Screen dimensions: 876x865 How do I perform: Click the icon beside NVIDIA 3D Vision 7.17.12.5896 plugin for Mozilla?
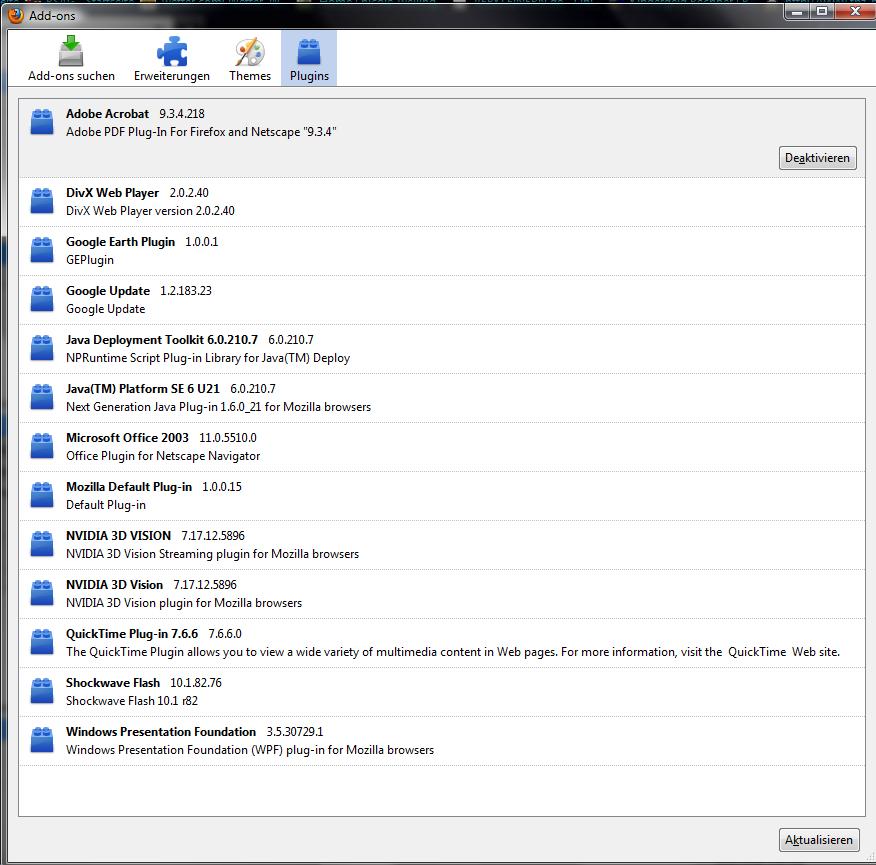[x=42, y=593]
